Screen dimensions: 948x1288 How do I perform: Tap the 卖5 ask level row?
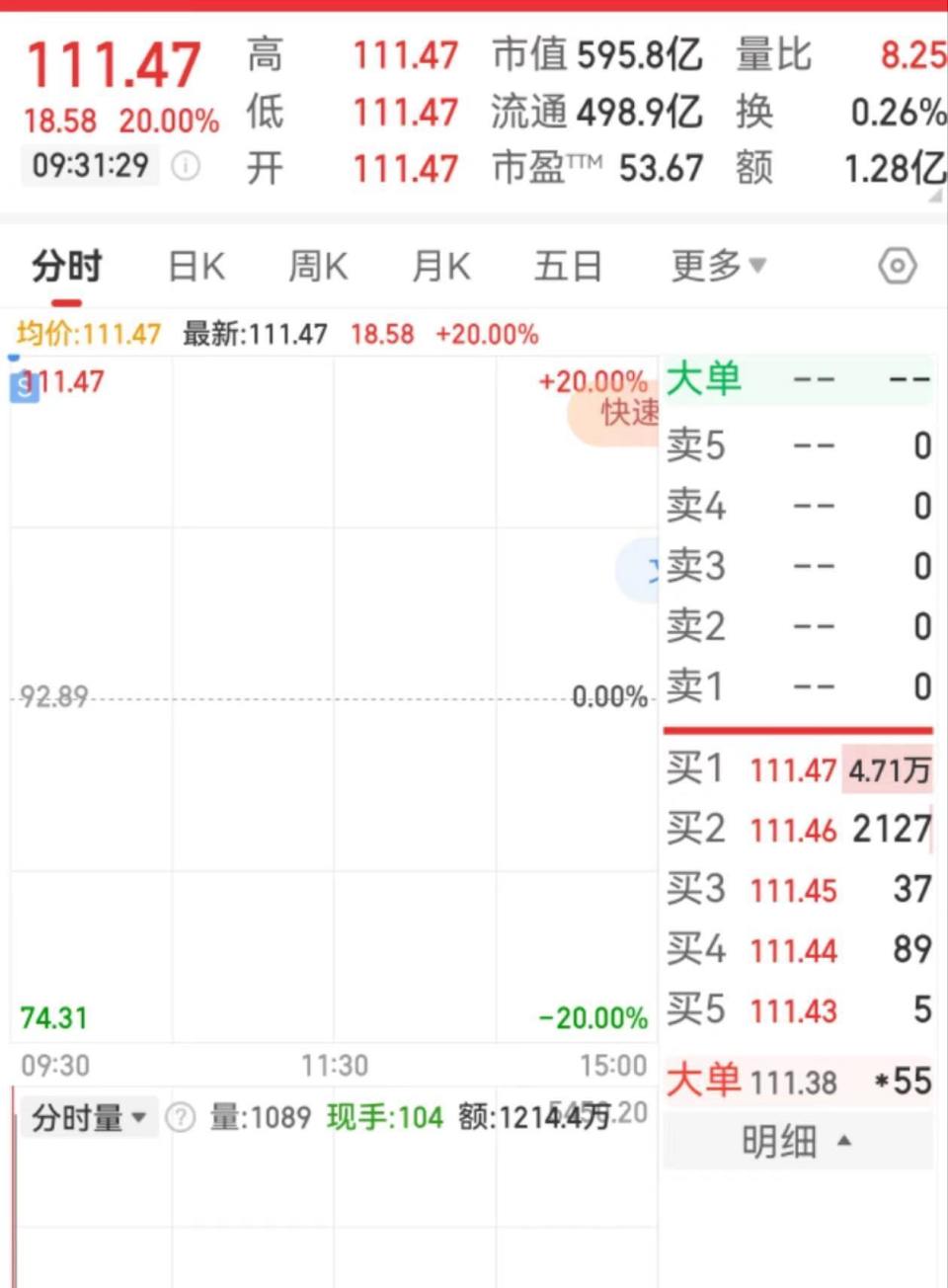[x=800, y=445]
